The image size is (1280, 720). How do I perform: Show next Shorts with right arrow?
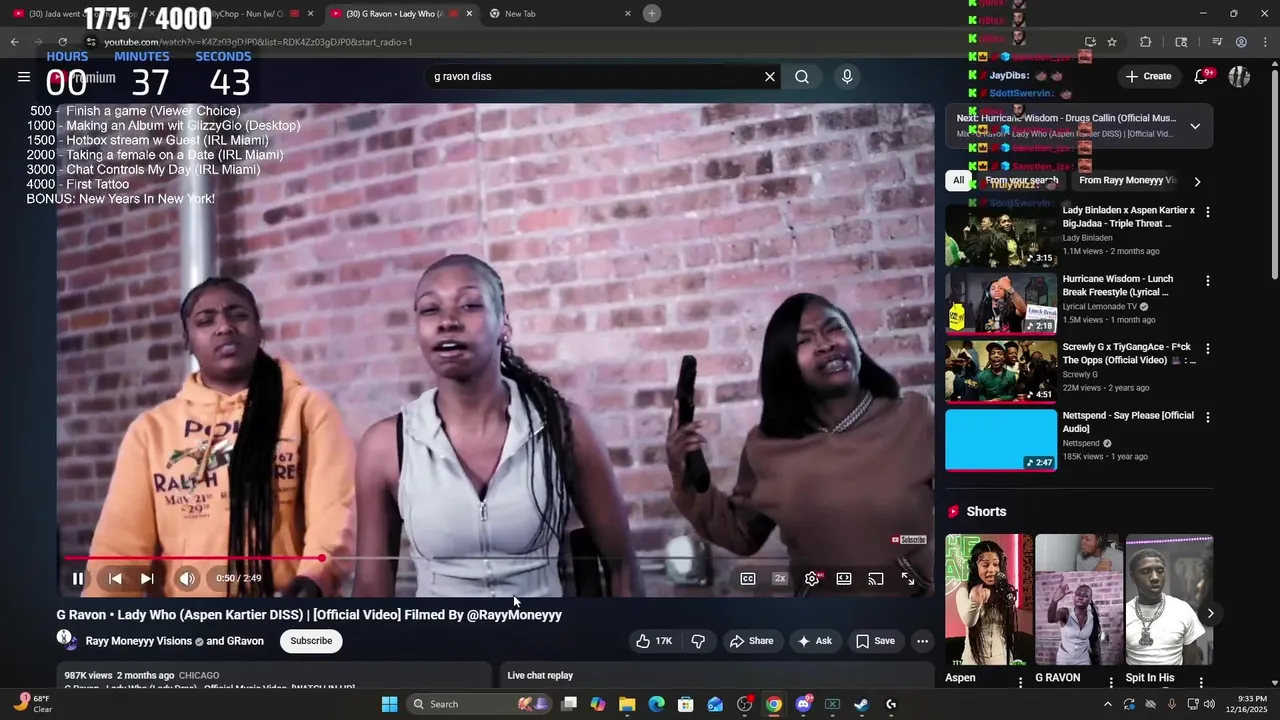[1210, 613]
